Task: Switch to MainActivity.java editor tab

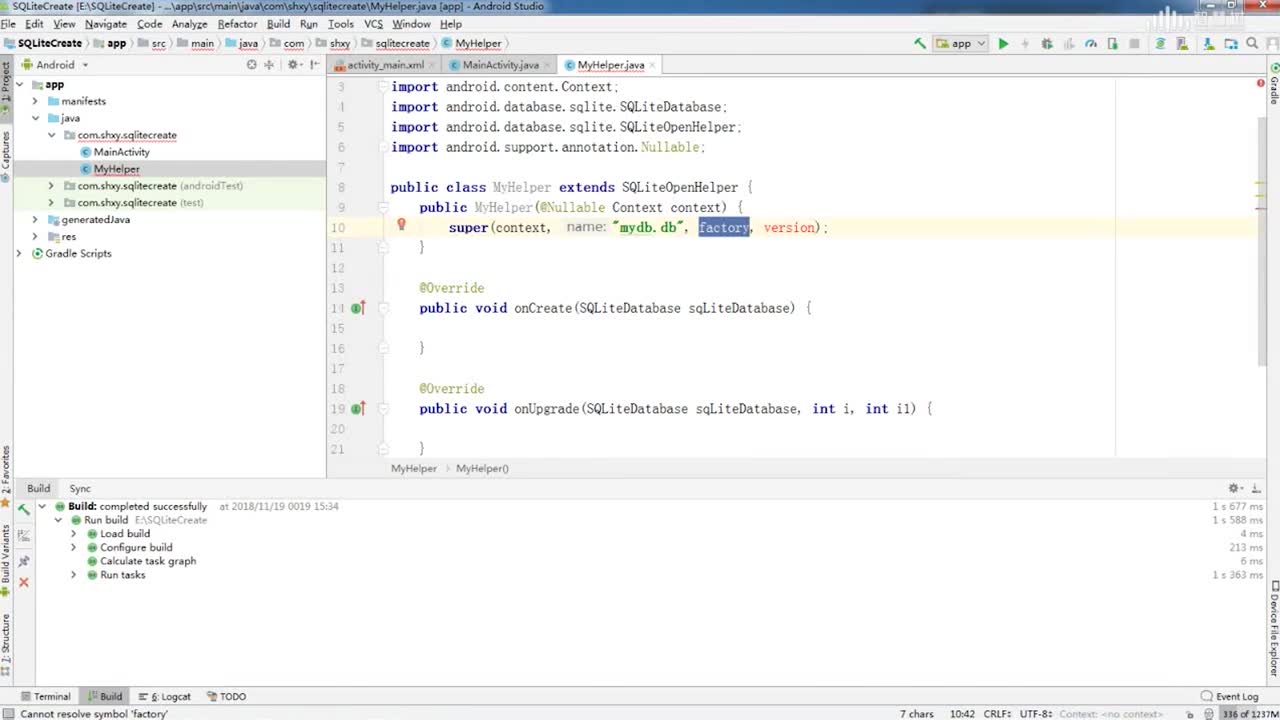Action: click(500, 65)
